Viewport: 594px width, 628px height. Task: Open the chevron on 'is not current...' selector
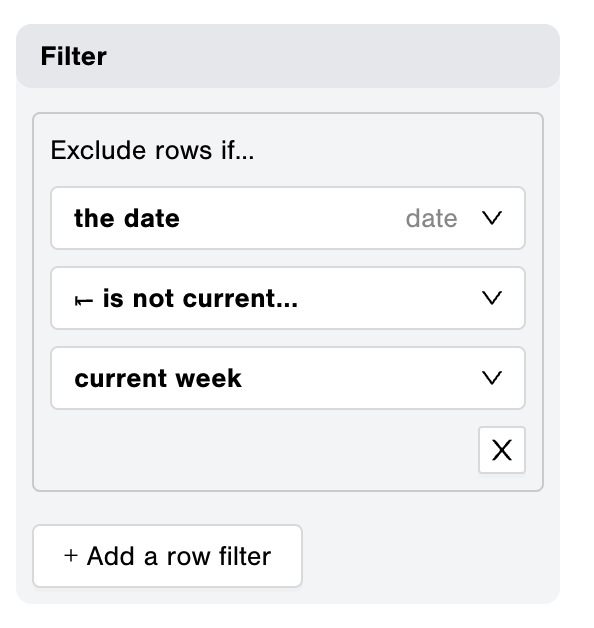pyautogui.click(x=491, y=298)
